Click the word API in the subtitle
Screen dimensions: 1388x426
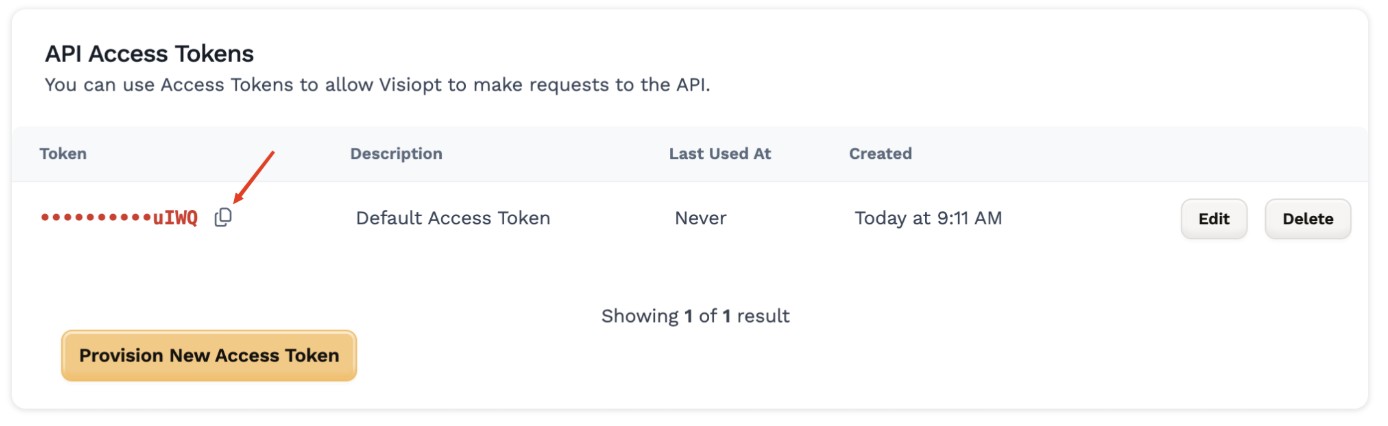tap(688, 85)
